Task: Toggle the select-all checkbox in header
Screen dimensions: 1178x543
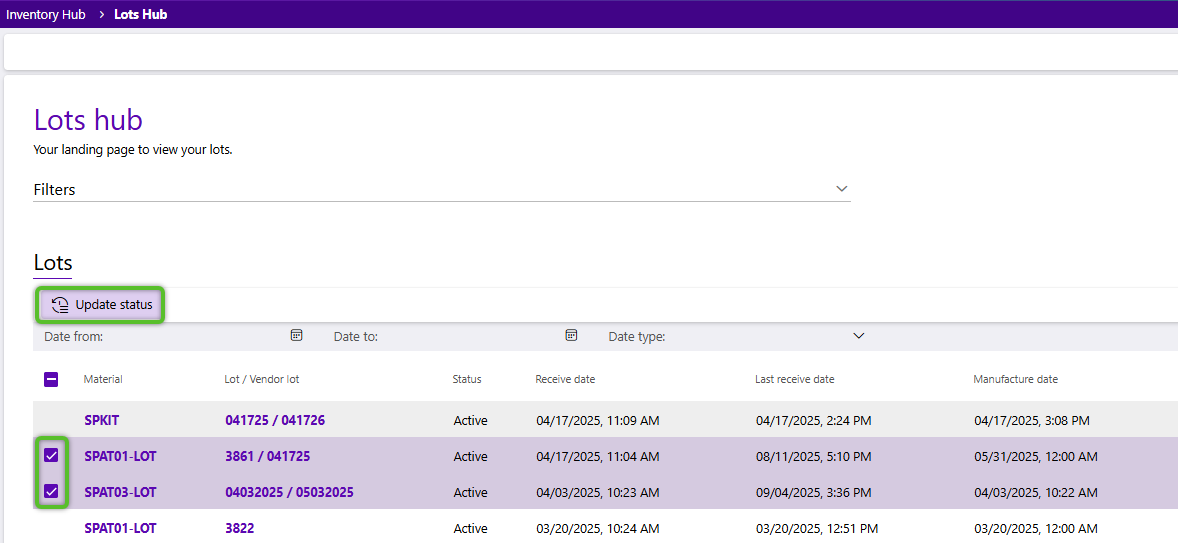Action: pyautogui.click(x=51, y=380)
